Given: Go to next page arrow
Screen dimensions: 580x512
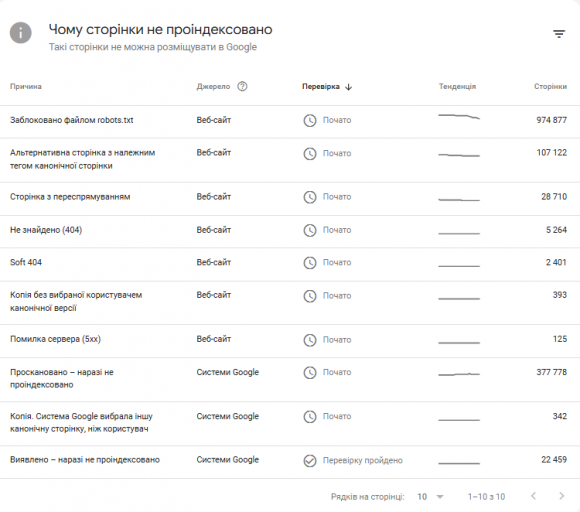Looking at the screenshot, I should (562, 496).
